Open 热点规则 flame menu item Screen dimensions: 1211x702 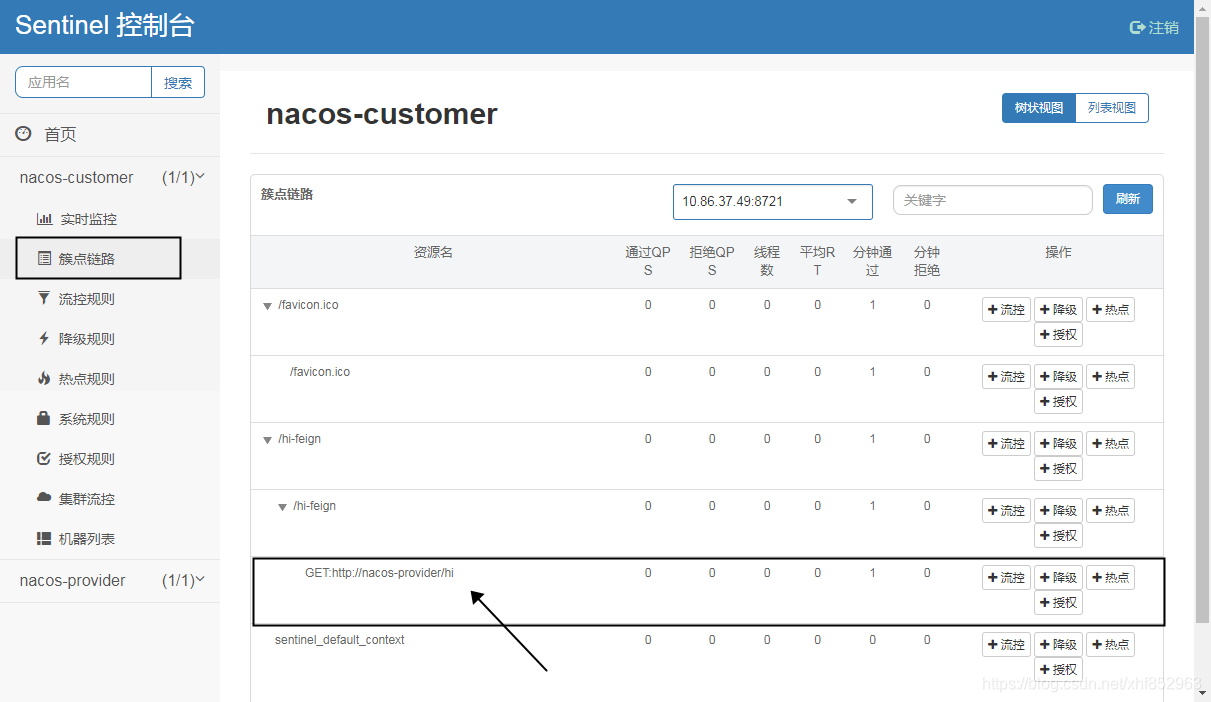coord(76,379)
